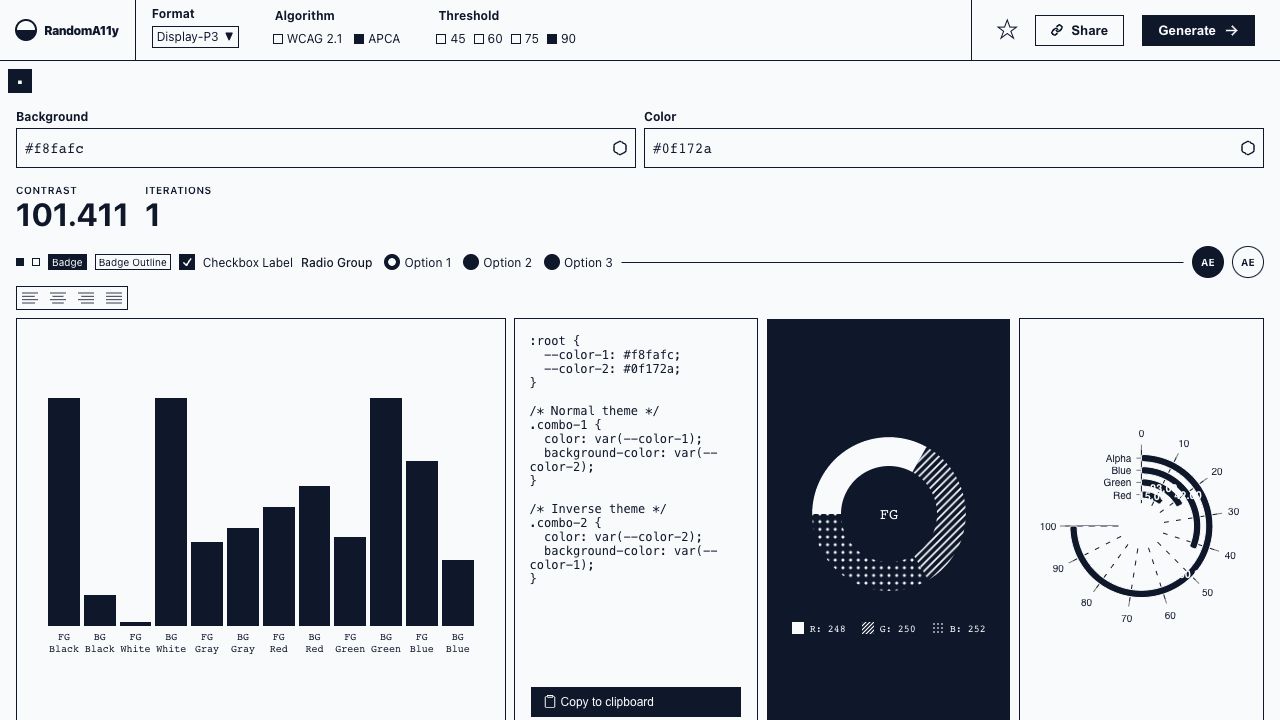
Task: Enable the WCAG 2.1 algorithm checkbox
Action: click(278, 39)
